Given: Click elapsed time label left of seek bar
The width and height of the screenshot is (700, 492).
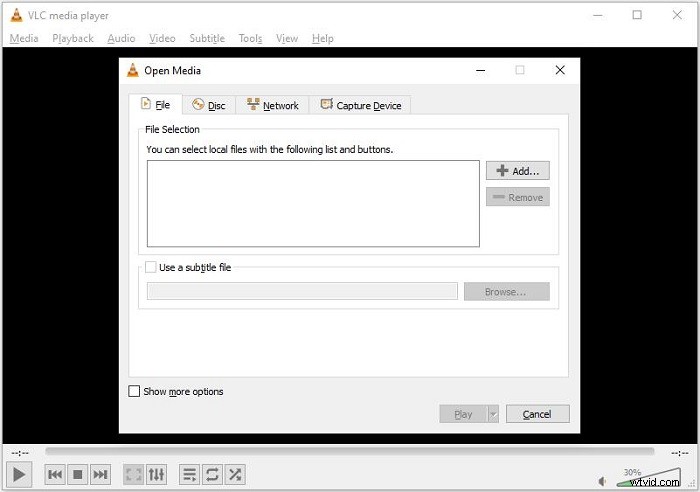Looking at the screenshot, I should coord(20,453).
